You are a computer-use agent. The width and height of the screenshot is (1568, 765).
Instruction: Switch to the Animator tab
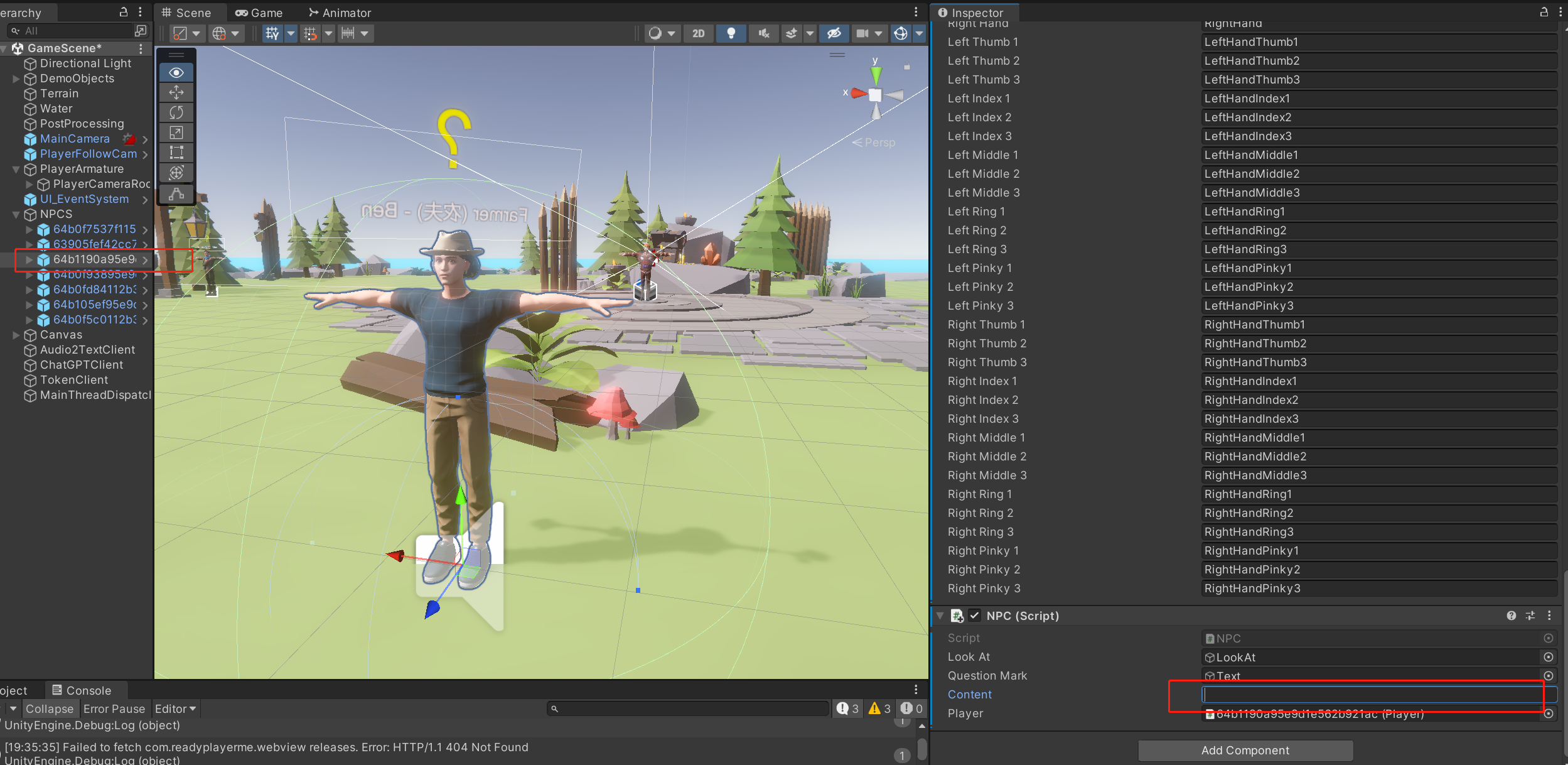340,12
